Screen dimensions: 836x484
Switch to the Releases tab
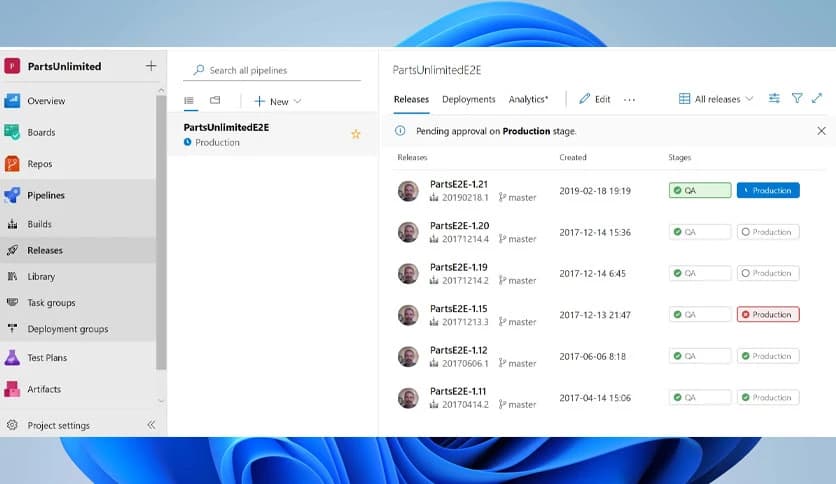point(411,99)
